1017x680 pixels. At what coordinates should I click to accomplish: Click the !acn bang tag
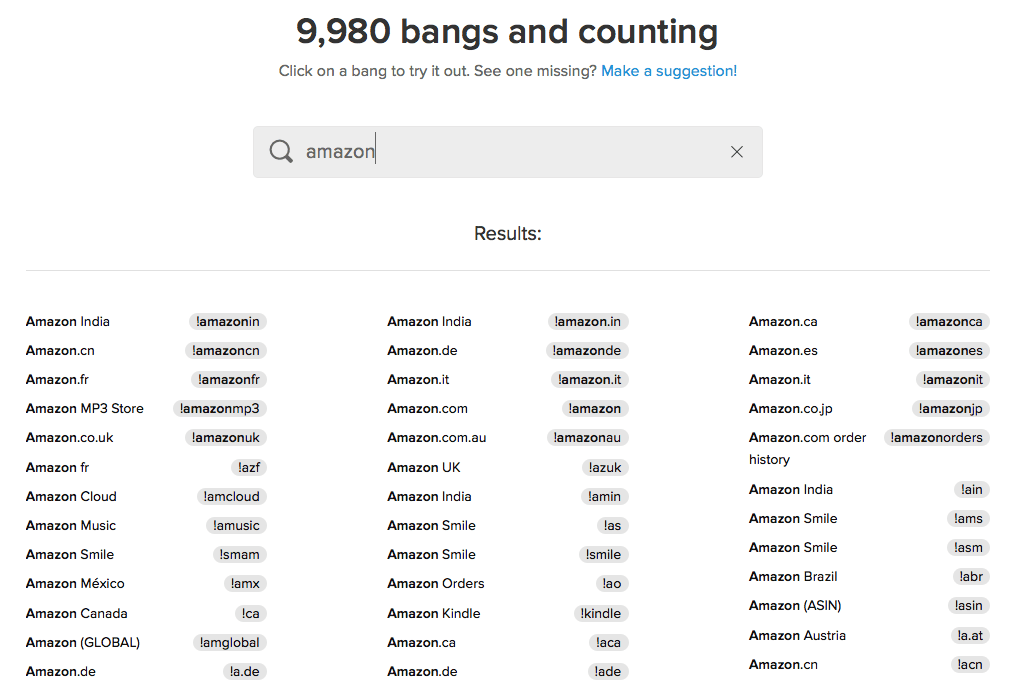point(970,665)
